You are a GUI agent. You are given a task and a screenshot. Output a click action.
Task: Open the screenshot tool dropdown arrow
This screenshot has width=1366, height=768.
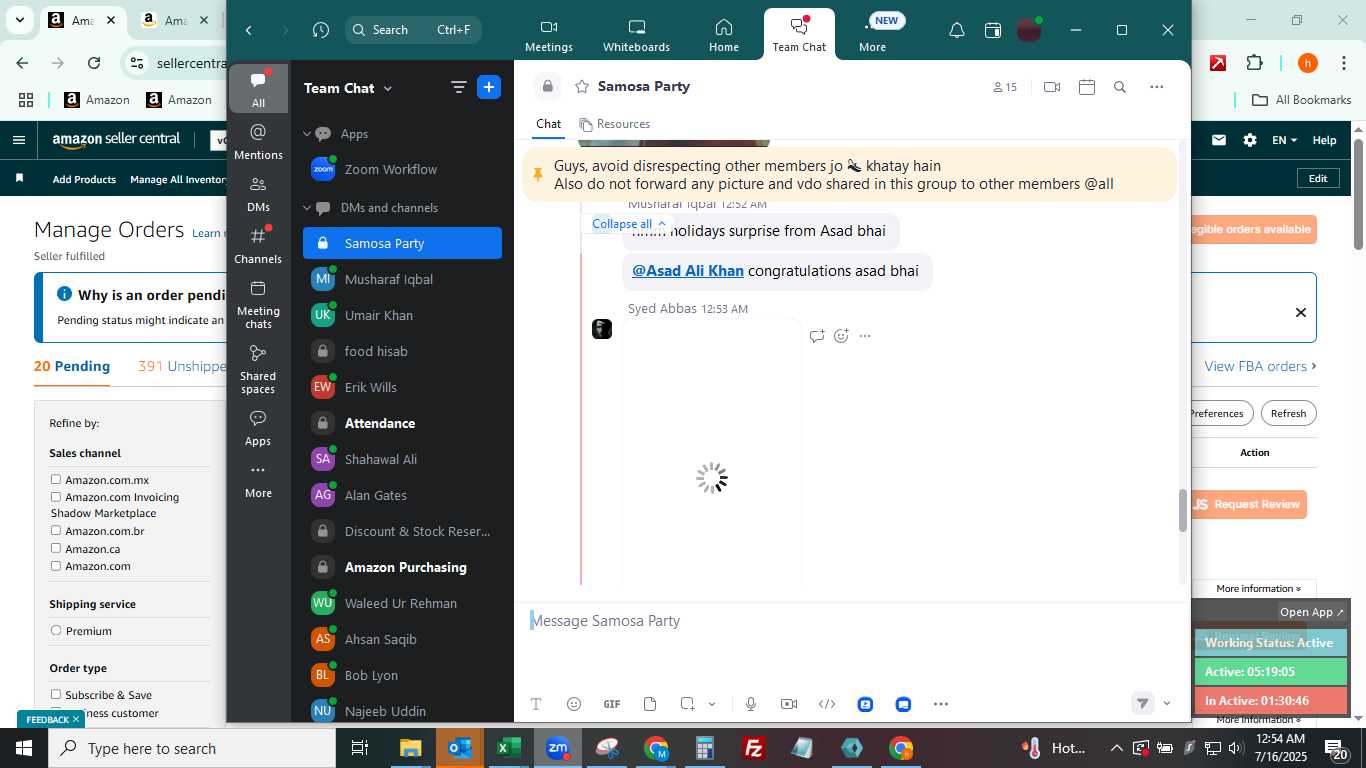point(712,704)
